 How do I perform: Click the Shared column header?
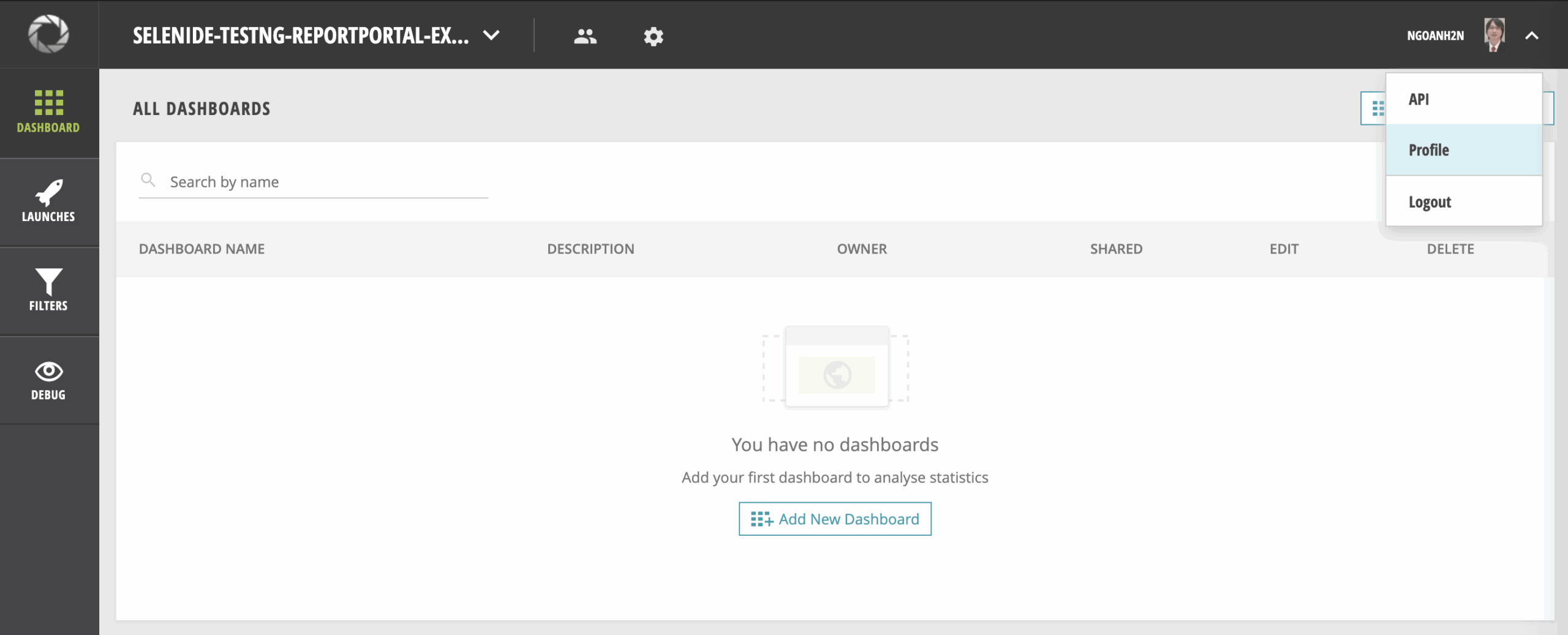(1116, 249)
